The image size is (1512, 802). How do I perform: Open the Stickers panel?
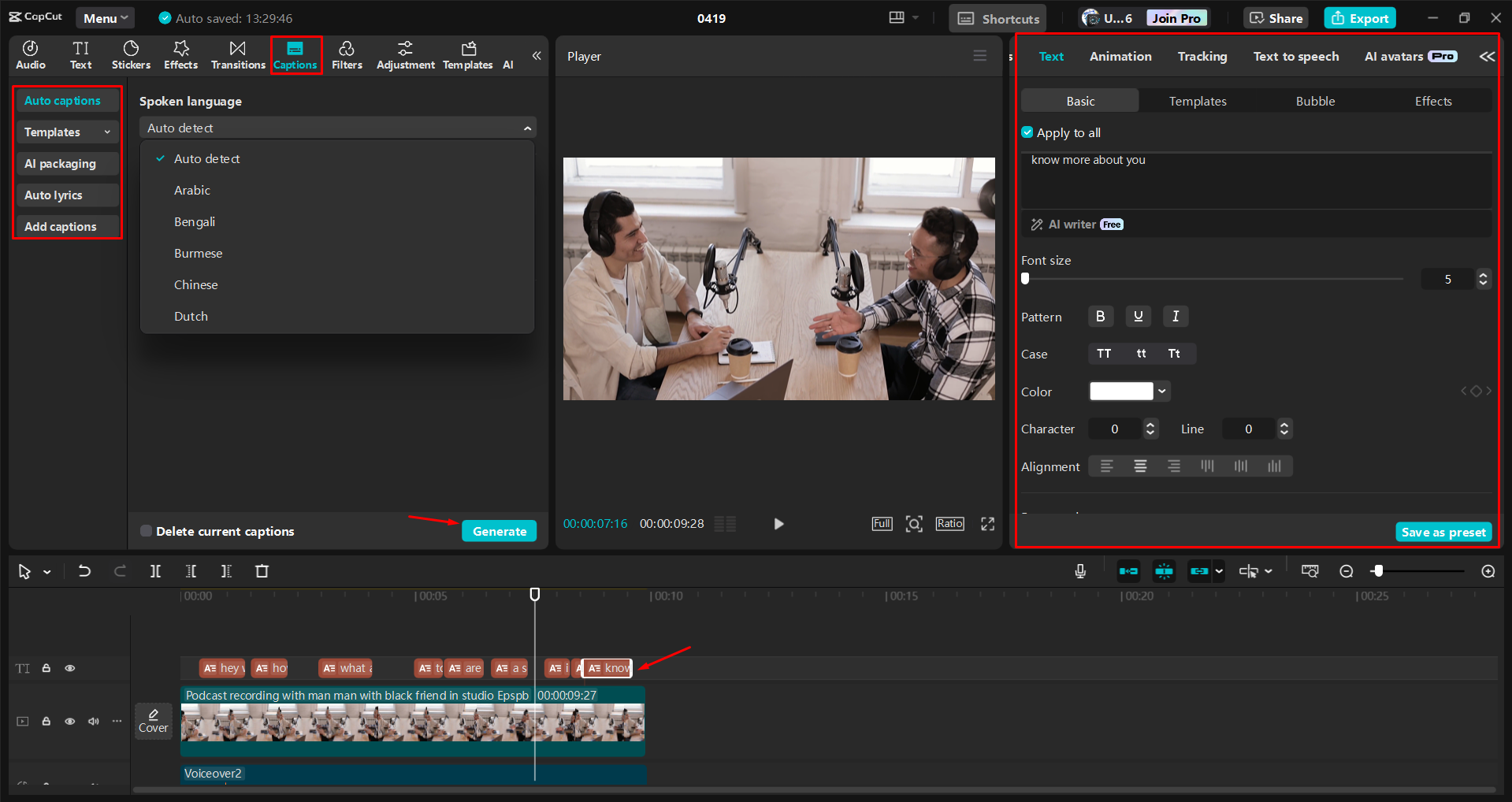pos(130,54)
